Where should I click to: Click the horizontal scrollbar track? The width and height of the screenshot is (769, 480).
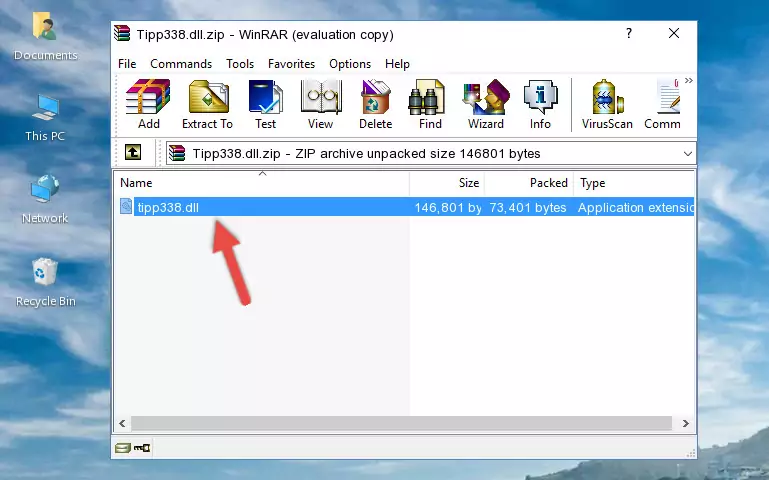[401, 423]
